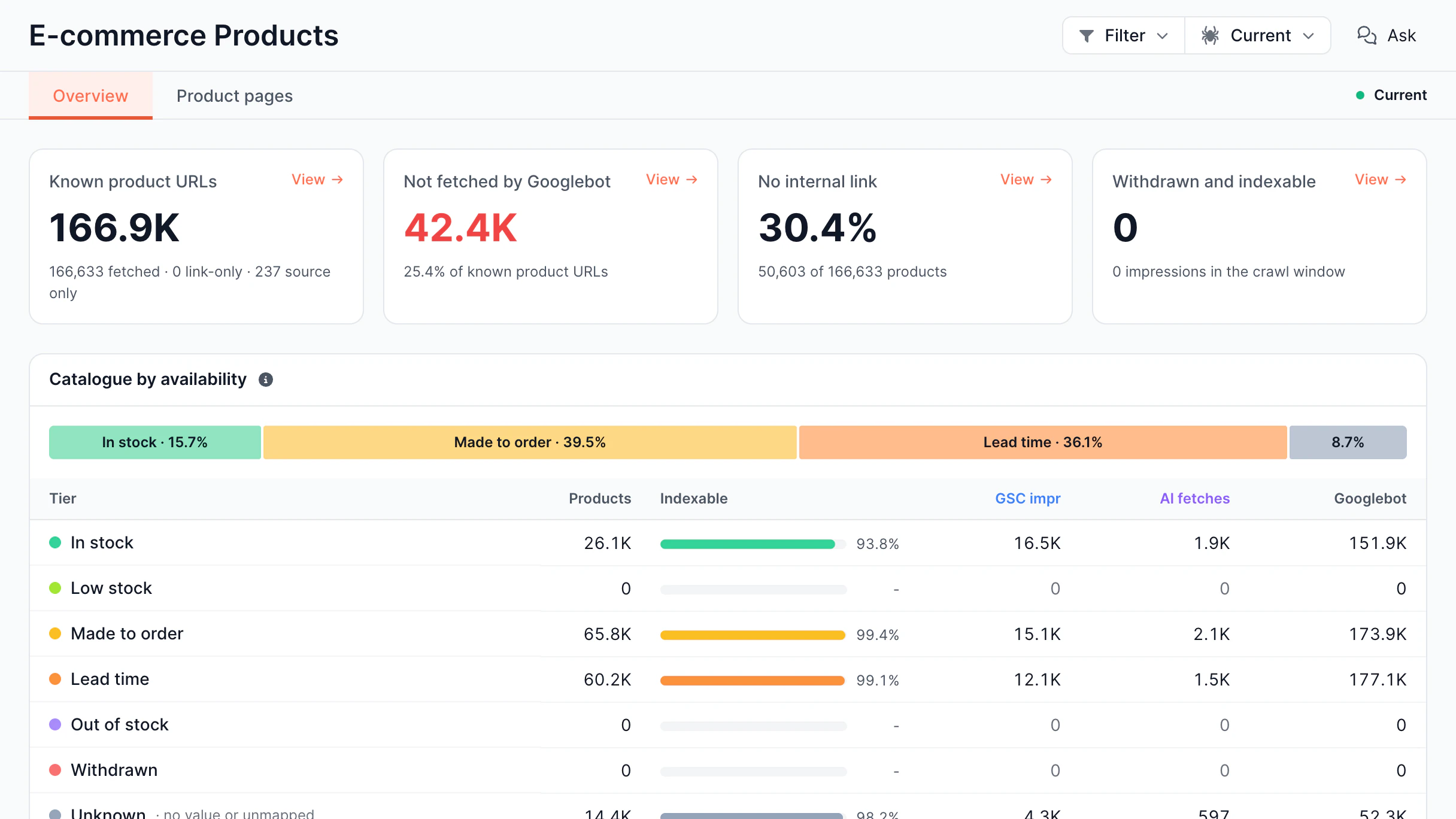
Task: Switch to the Product pages tab
Action: point(235,96)
